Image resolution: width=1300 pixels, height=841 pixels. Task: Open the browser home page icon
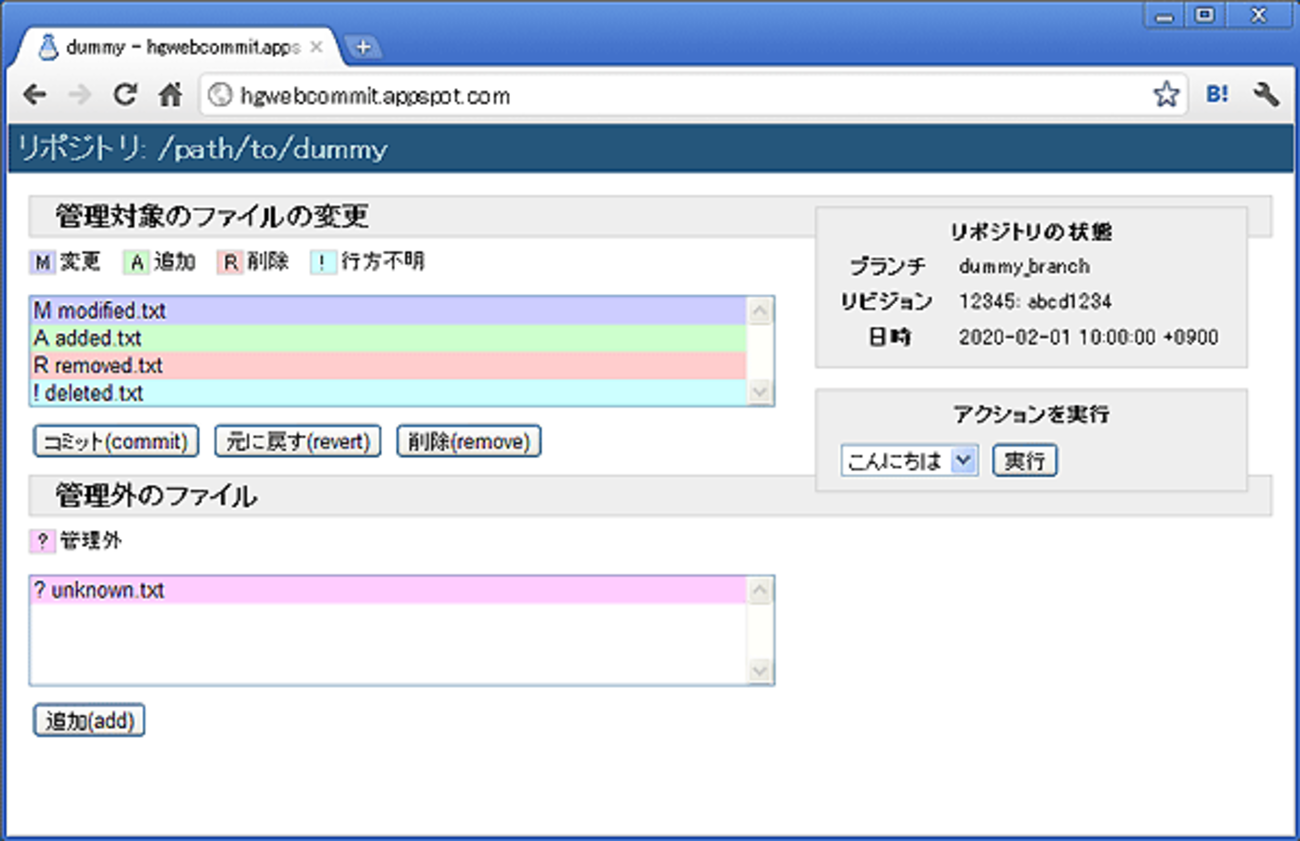[x=171, y=95]
